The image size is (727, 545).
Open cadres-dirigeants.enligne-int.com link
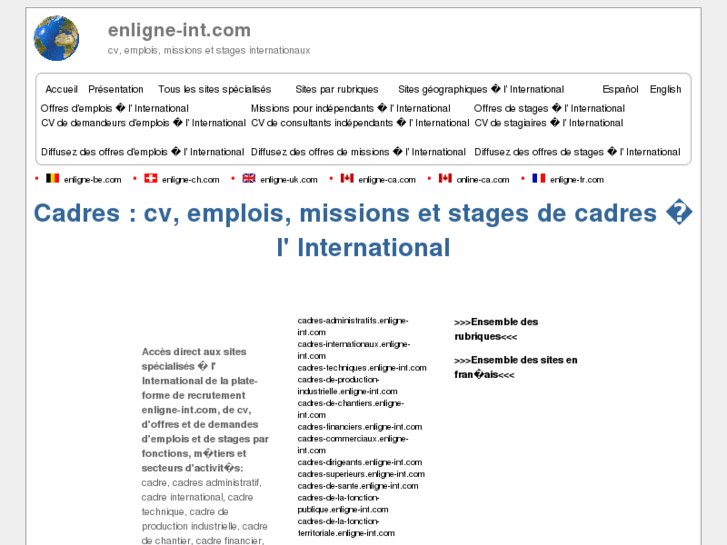point(360,462)
